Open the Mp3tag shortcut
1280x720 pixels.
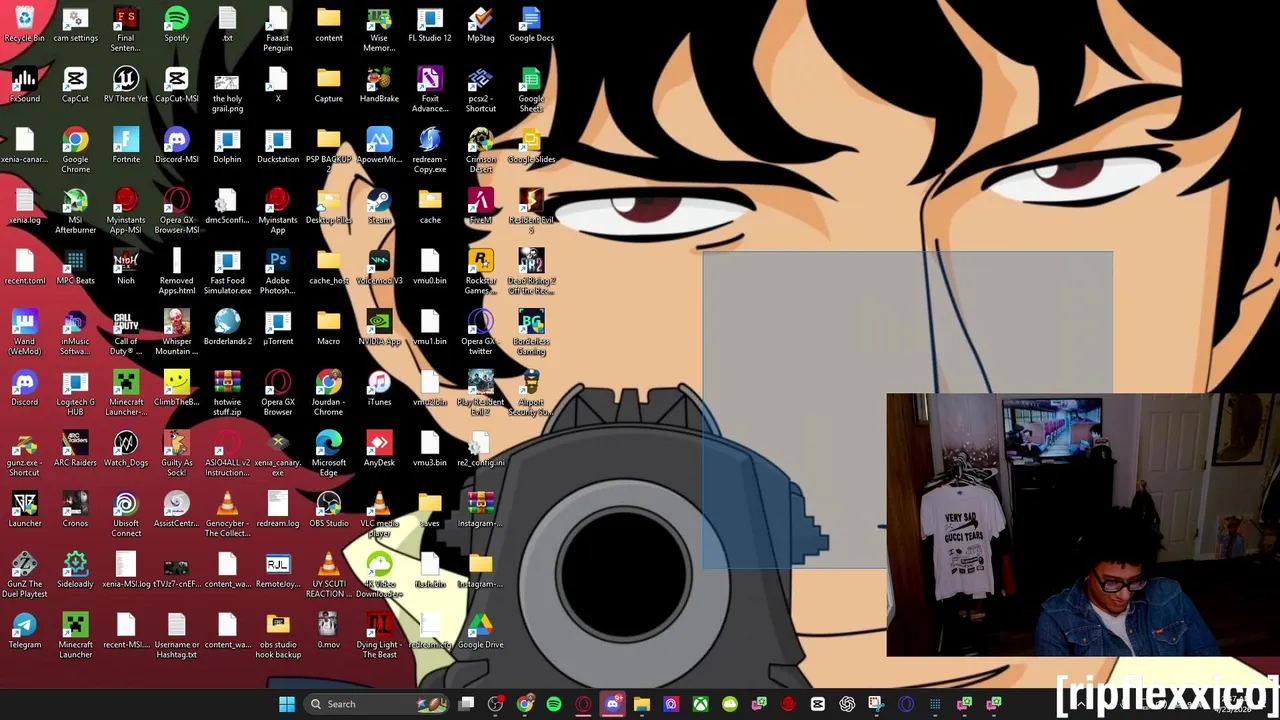pyautogui.click(x=480, y=25)
